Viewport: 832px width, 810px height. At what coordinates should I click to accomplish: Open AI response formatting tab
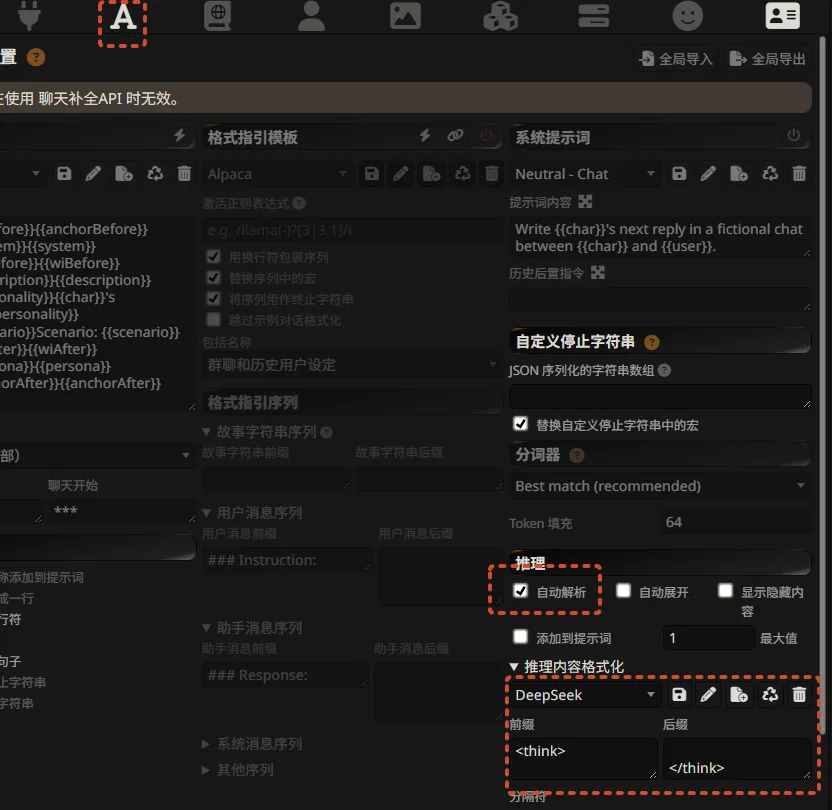(123, 18)
